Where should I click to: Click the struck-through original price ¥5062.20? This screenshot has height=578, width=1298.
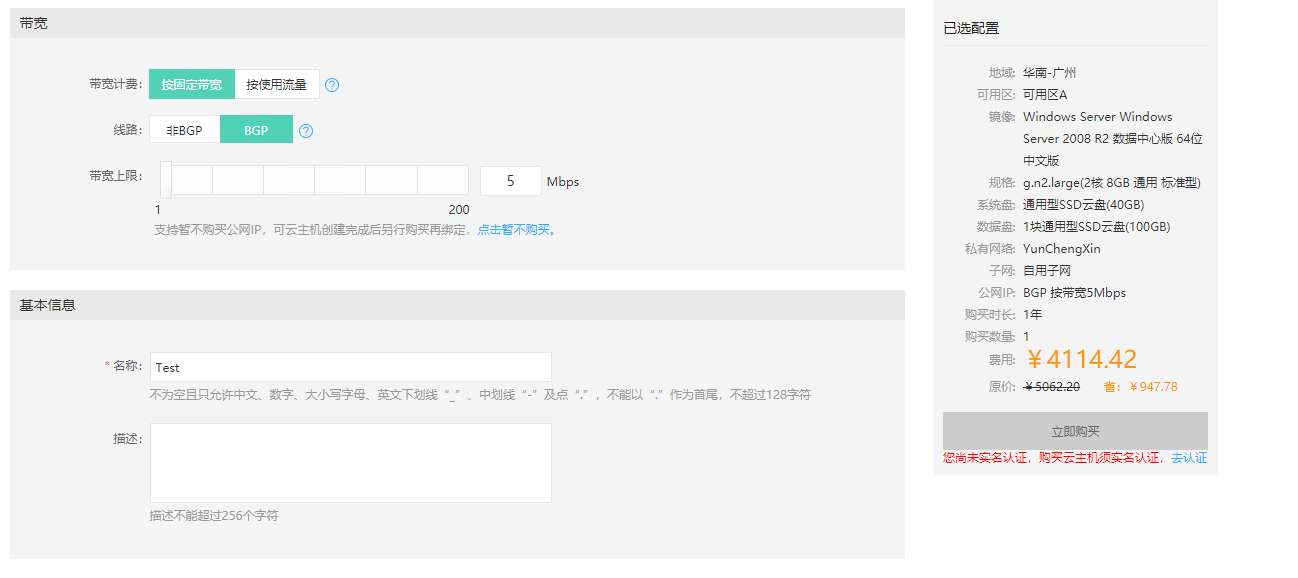[x=1052, y=387]
